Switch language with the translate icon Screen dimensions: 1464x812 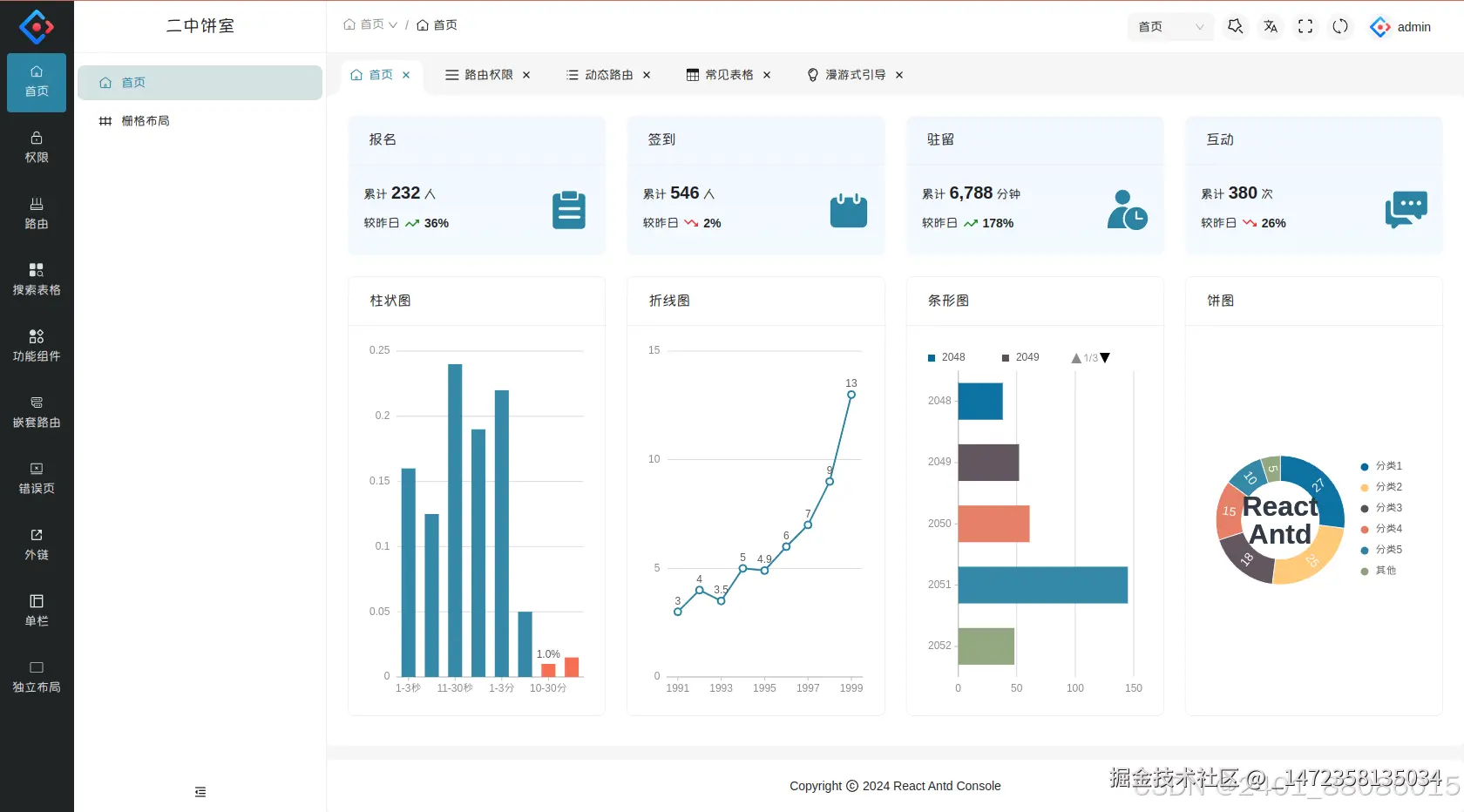click(x=1271, y=27)
